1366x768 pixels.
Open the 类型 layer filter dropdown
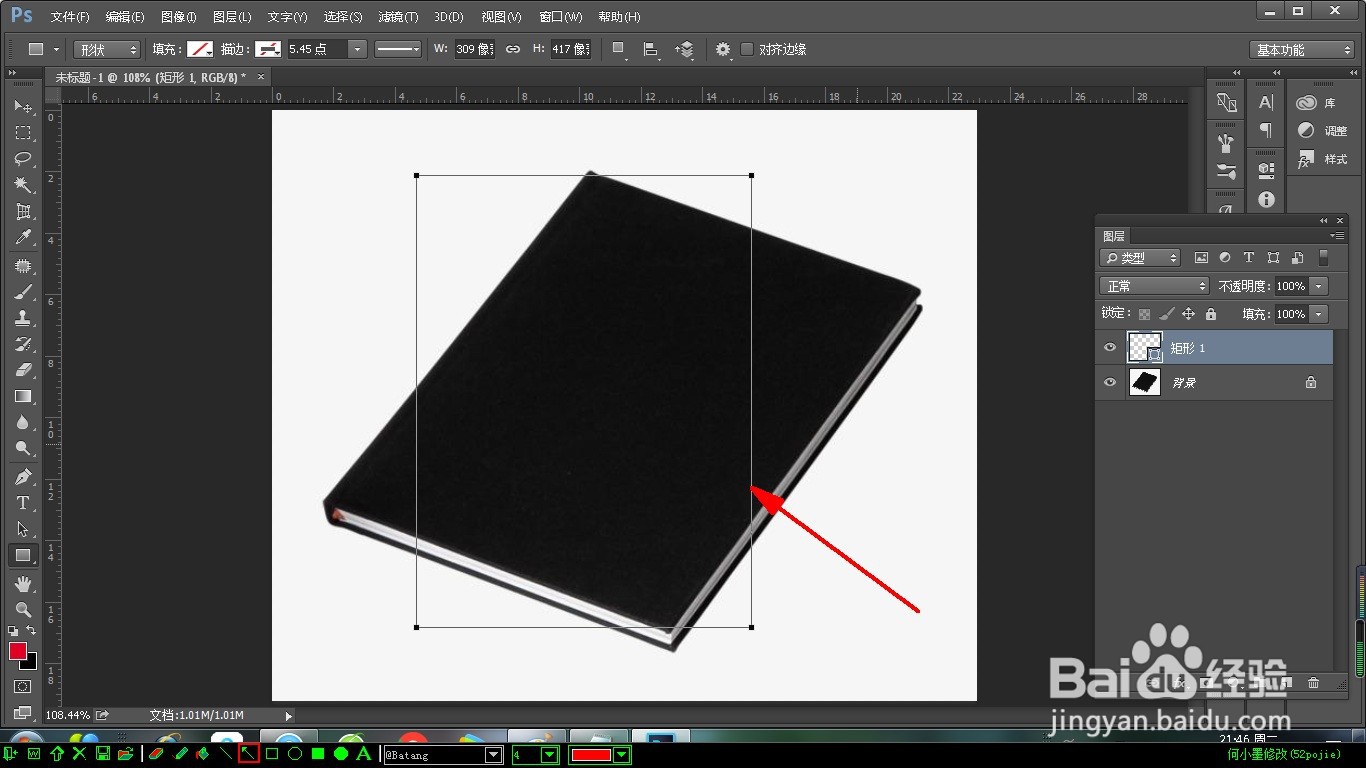tap(1140, 258)
